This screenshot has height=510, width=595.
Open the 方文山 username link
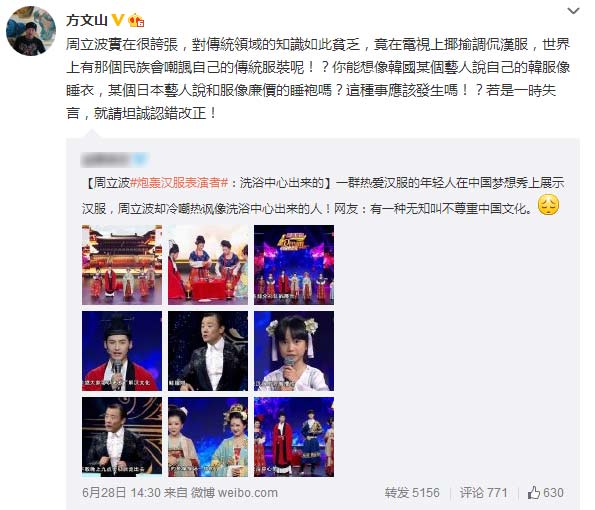point(87,20)
